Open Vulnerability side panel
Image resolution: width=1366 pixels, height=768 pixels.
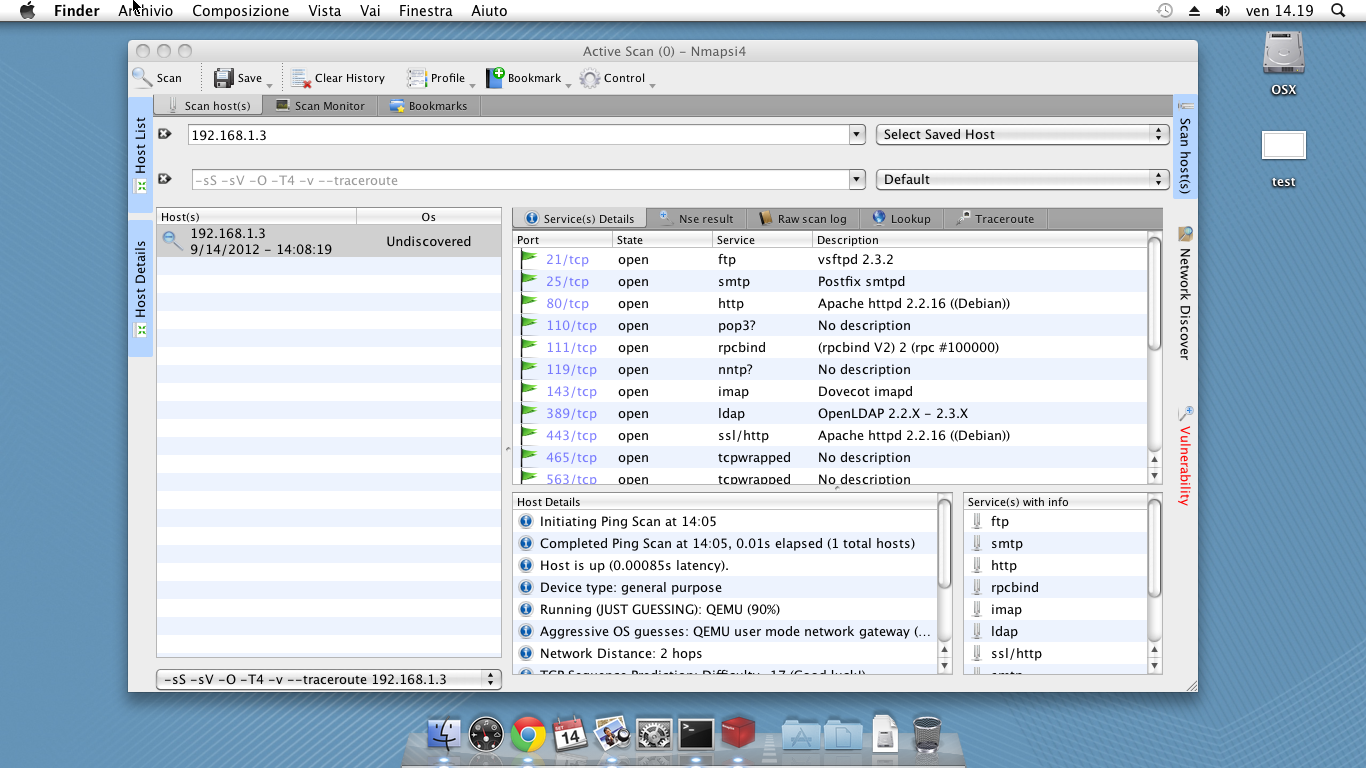(1185, 455)
